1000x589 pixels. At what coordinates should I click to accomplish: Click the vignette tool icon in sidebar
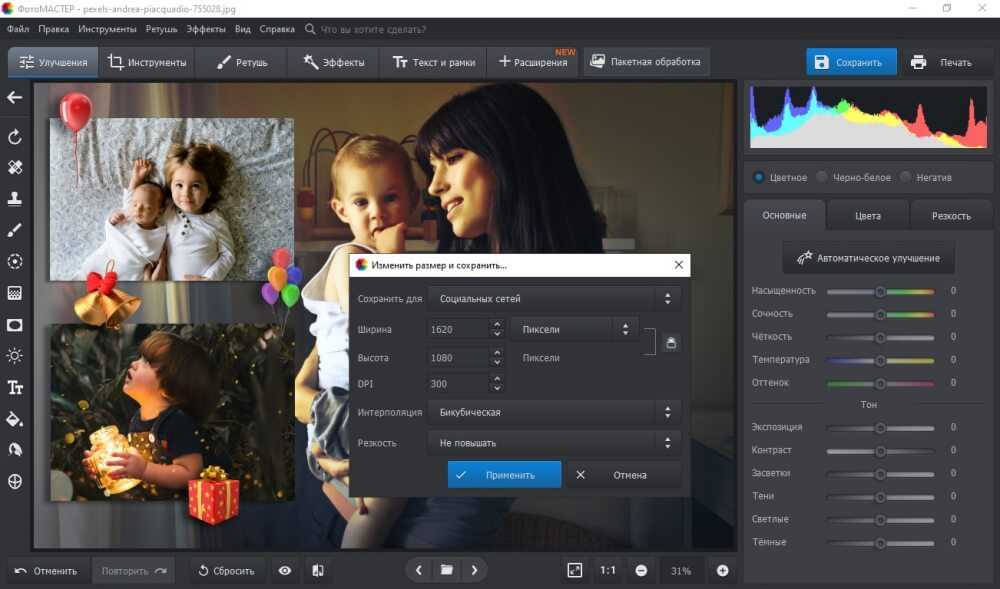(15, 324)
